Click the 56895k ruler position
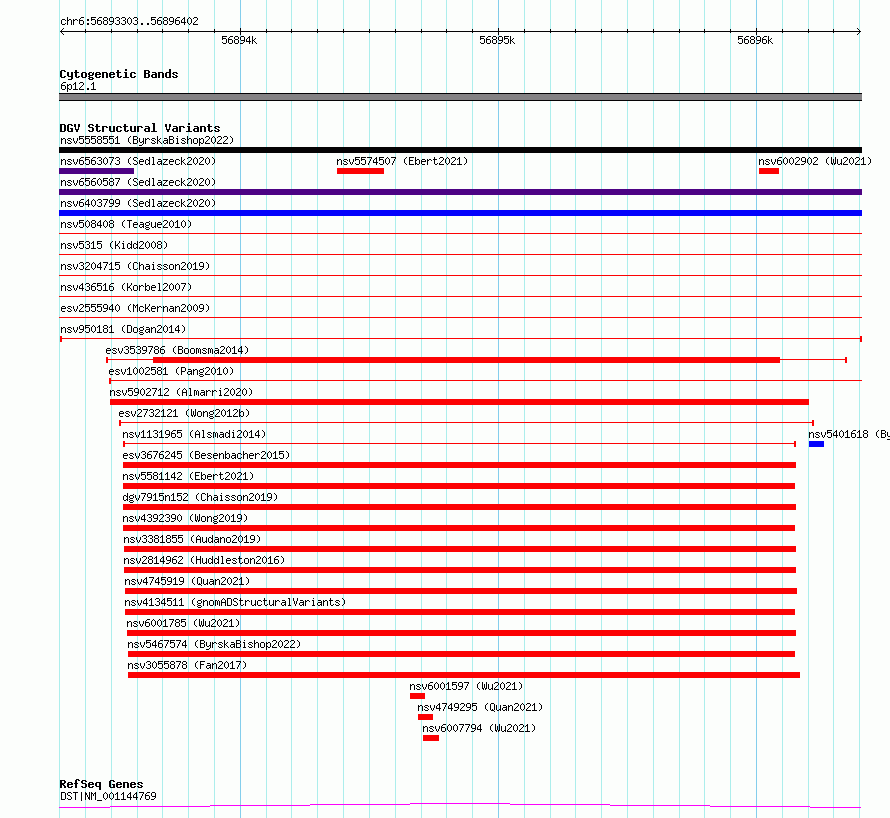This screenshot has height=818, width=890. coord(497,40)
